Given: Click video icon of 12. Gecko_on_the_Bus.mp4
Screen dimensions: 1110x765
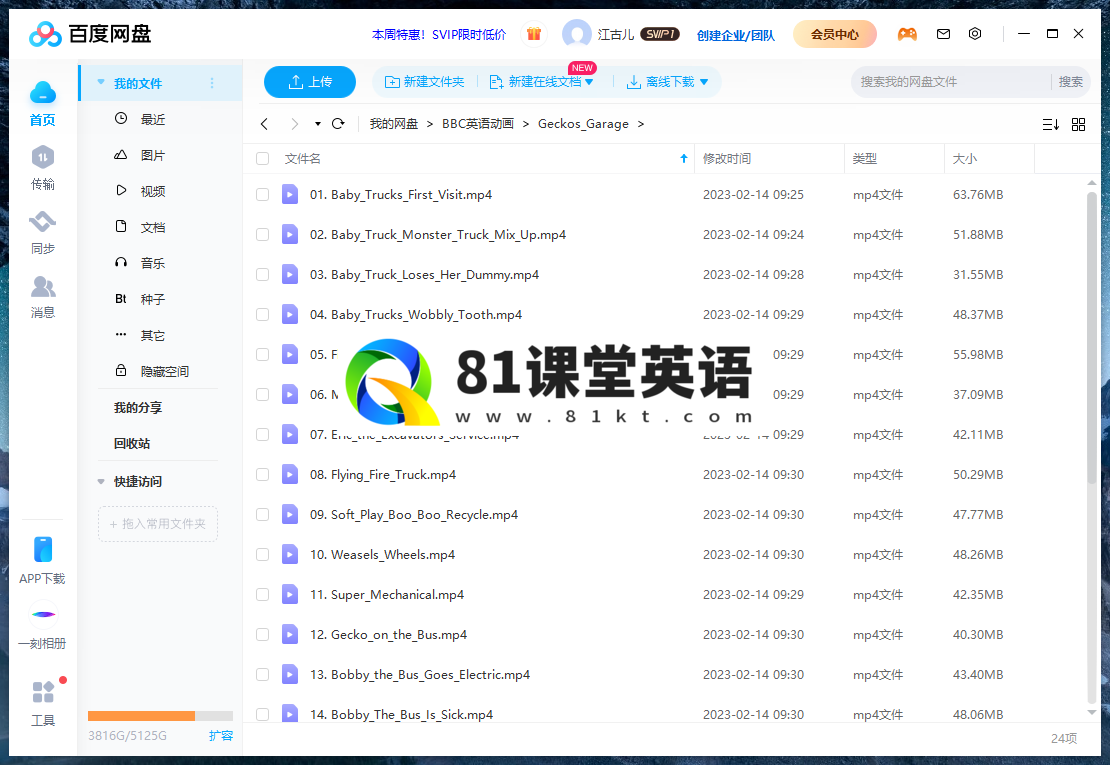Looking at the screenshot, I should (290, 634).
